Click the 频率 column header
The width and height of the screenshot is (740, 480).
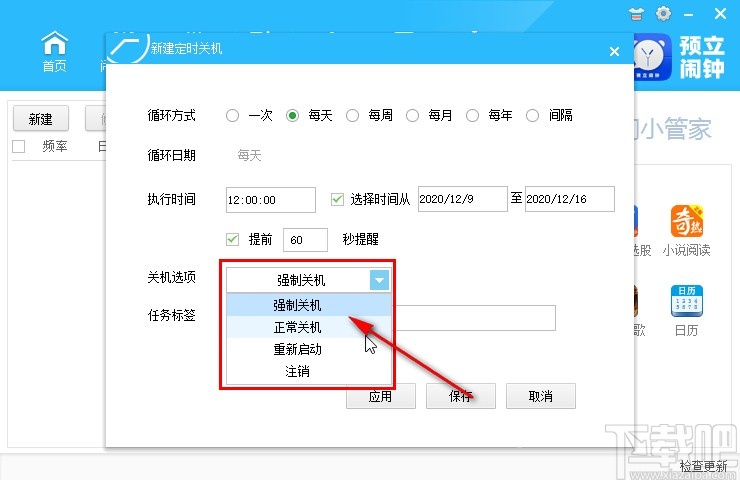click(55, 146)
